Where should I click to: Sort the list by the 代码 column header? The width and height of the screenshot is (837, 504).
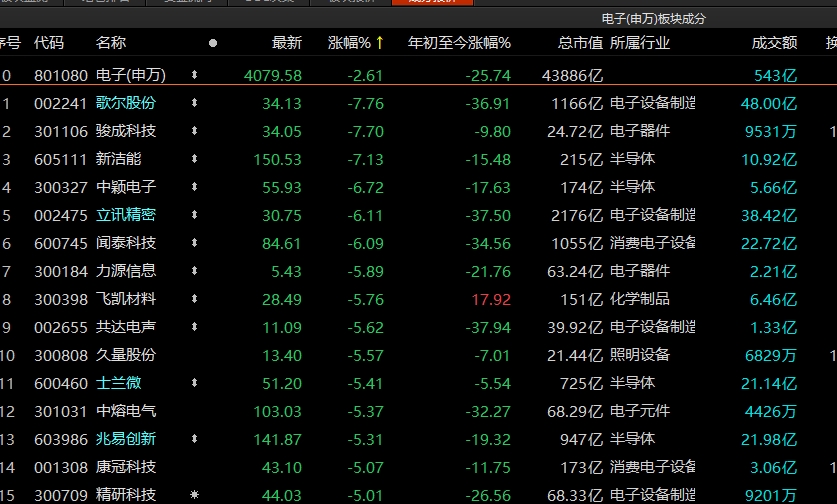(49, 43)
